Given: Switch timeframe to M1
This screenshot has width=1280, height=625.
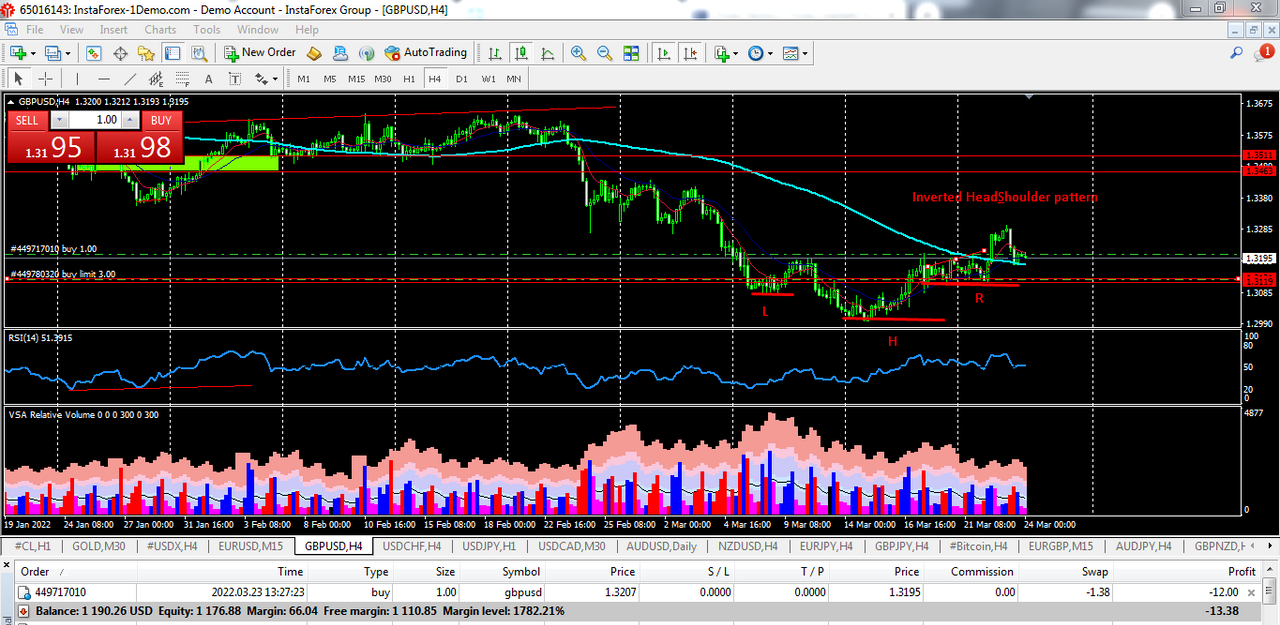Looking at the screenshot, I should 304,78.
